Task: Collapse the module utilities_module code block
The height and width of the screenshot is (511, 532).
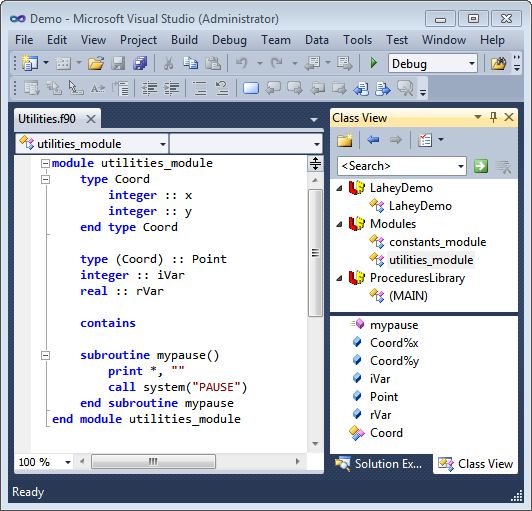Action: click(45, 164)
